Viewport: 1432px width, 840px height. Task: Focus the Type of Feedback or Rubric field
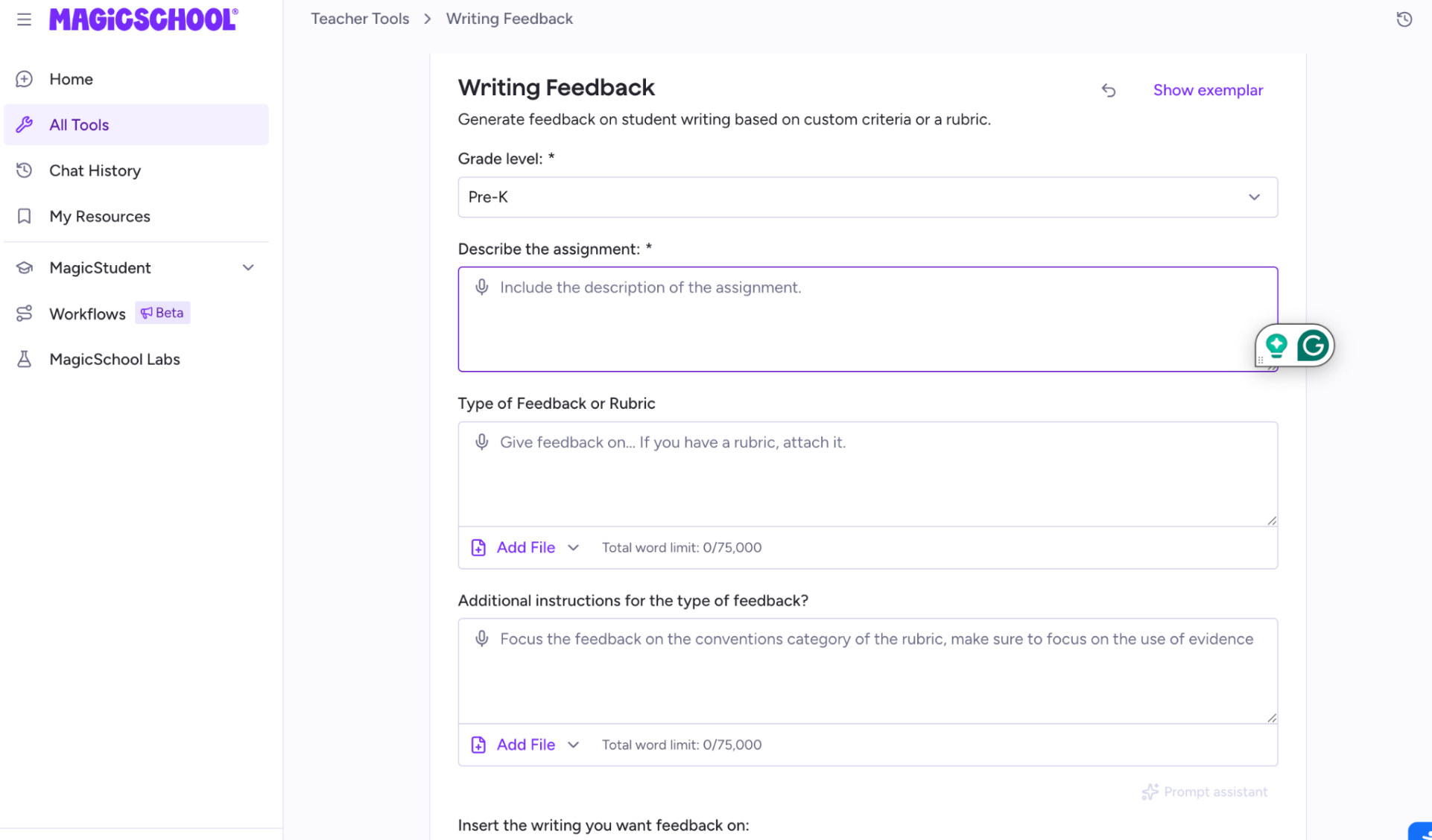pyautogui.click(x=867, y=474)
